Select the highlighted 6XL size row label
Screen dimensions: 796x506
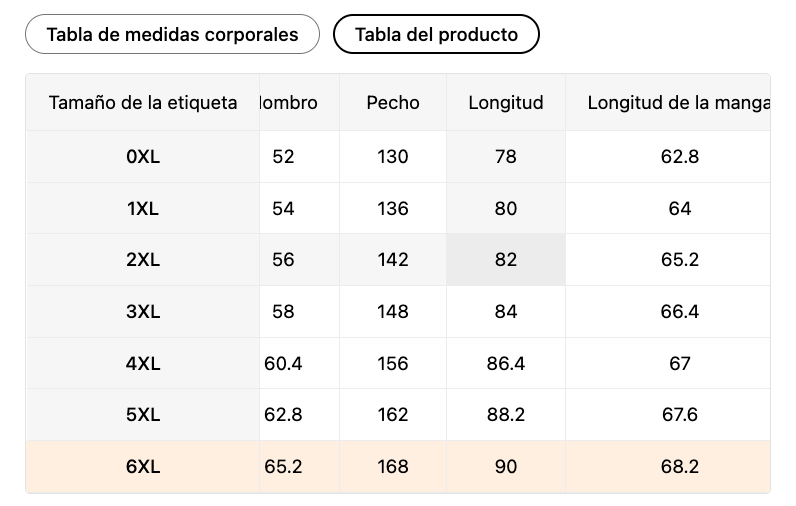click(143, 467)
